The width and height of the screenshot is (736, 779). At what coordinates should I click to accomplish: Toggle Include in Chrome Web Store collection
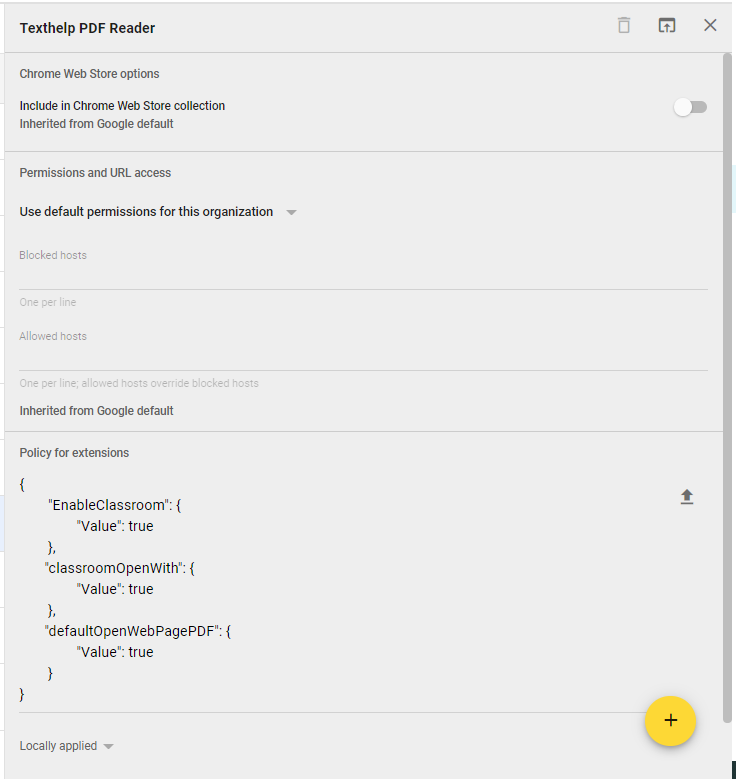pyautogui.click(x=690, y=107)
